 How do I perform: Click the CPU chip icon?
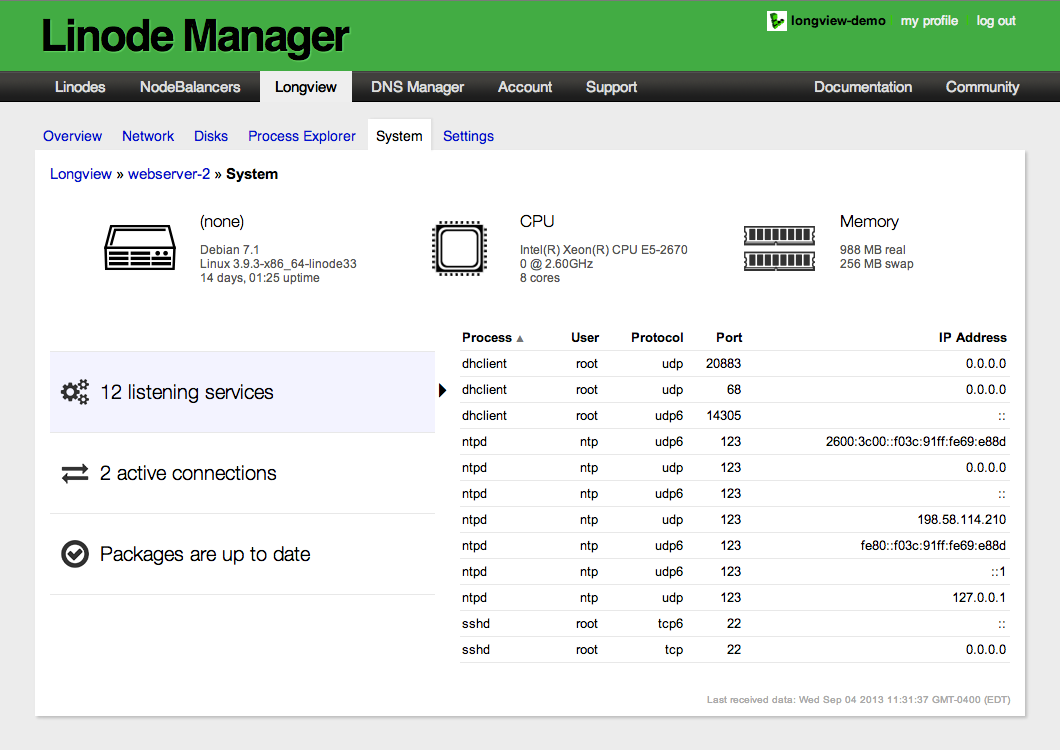coord(459,247)
